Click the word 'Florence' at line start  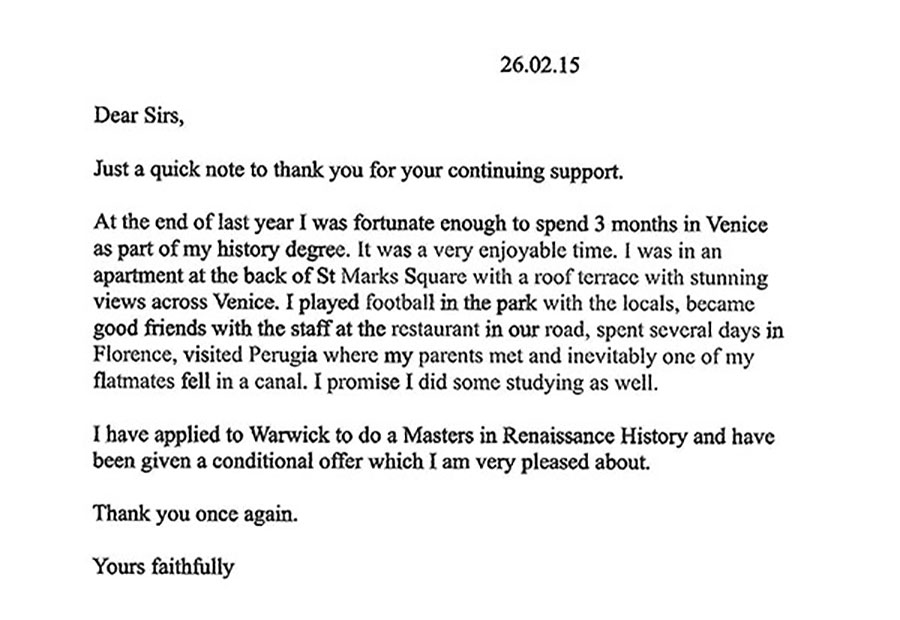pyautogui.click(x=133, y=355)
